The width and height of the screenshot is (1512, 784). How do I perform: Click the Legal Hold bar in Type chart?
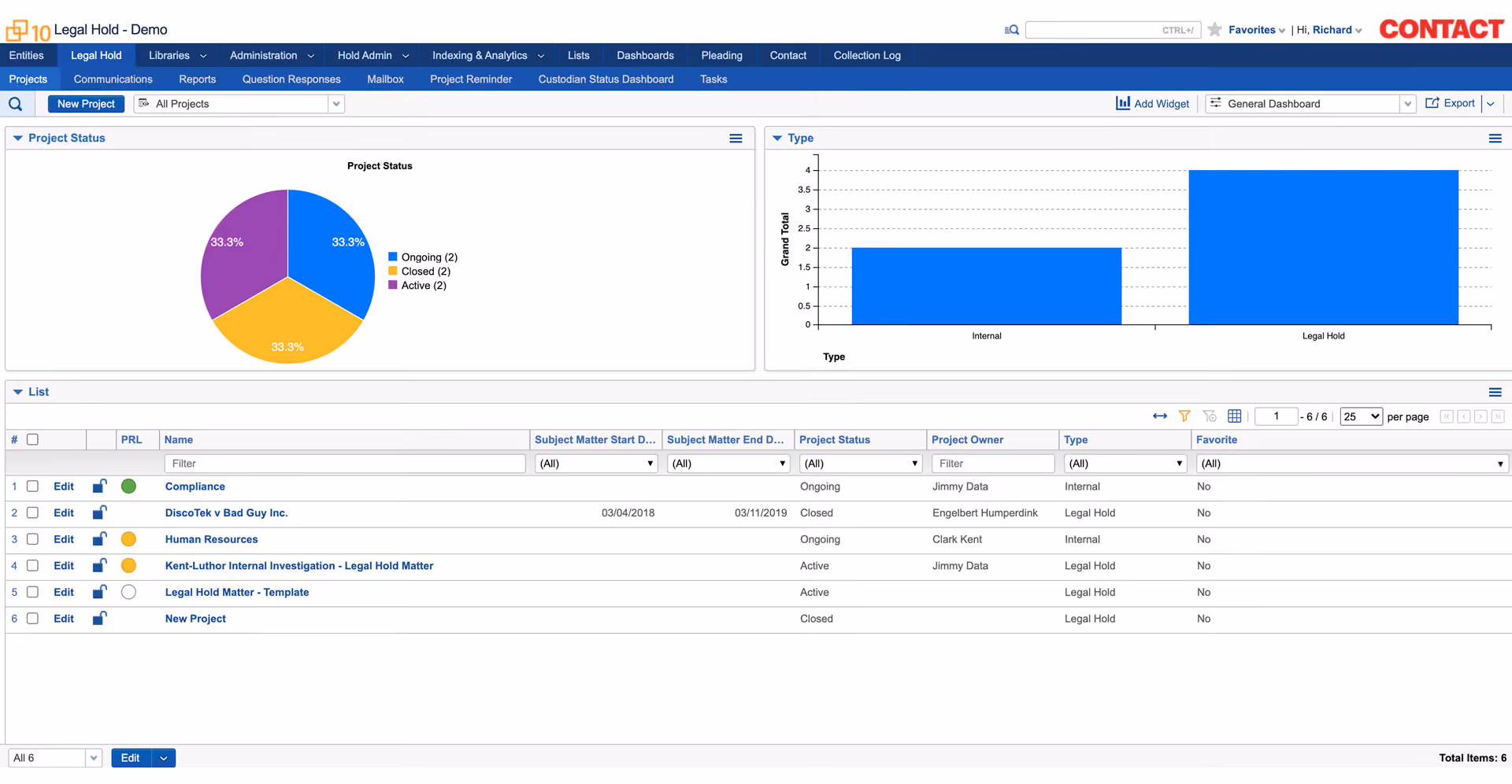(1323, 247)
